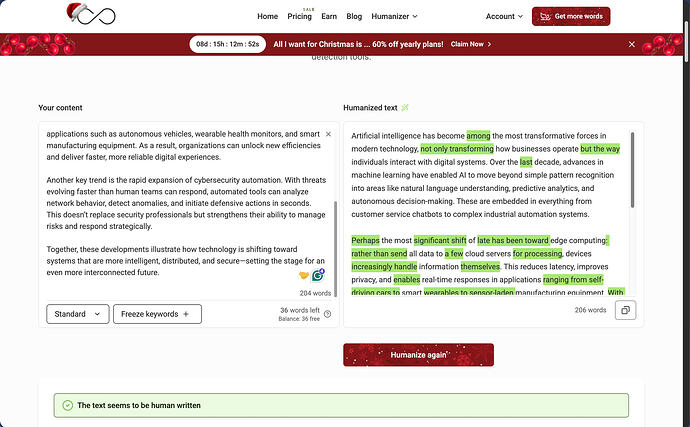Click the countdown timer pill

(228, 44)
